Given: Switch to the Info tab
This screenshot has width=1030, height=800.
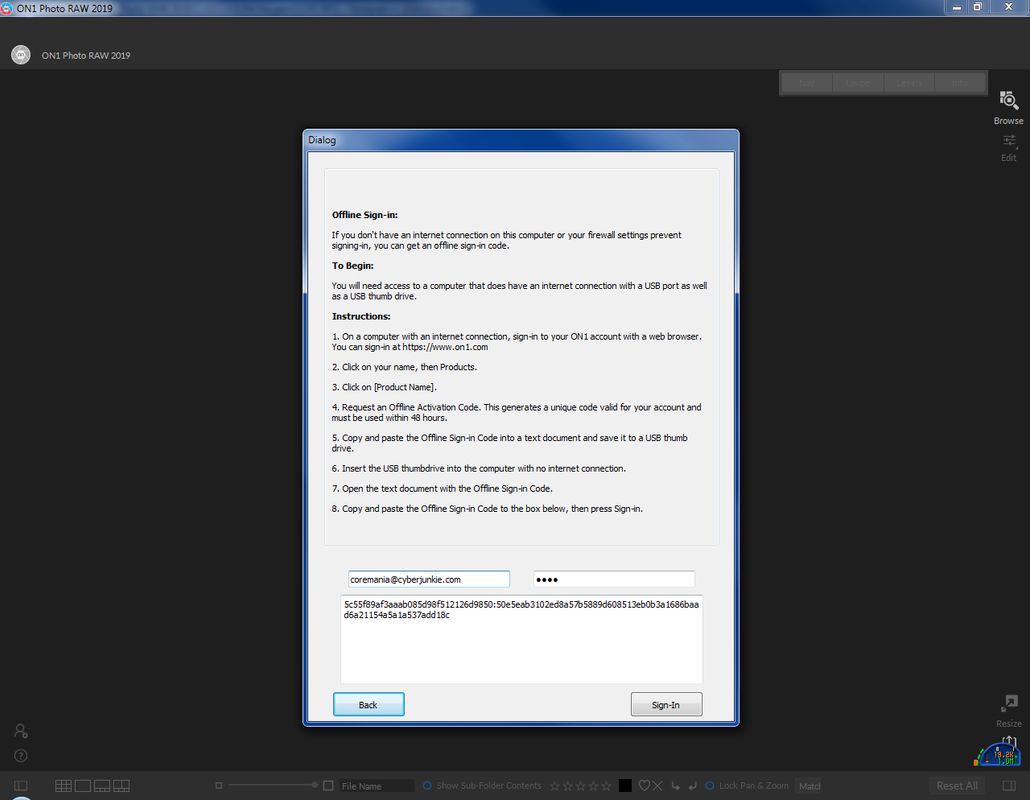Looking at the screenshot, I should pyautogui.click(x=960, y=83).
